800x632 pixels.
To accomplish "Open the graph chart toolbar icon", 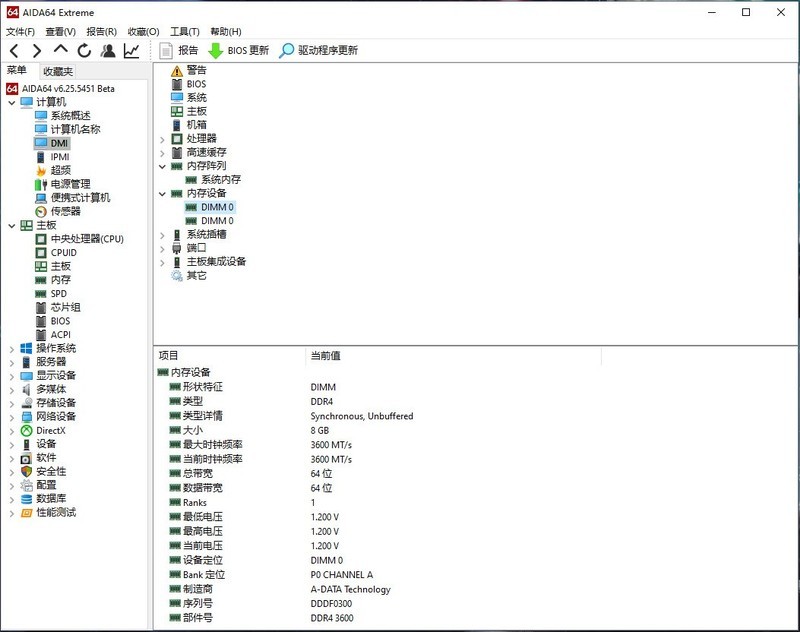I will pos(132,50).
